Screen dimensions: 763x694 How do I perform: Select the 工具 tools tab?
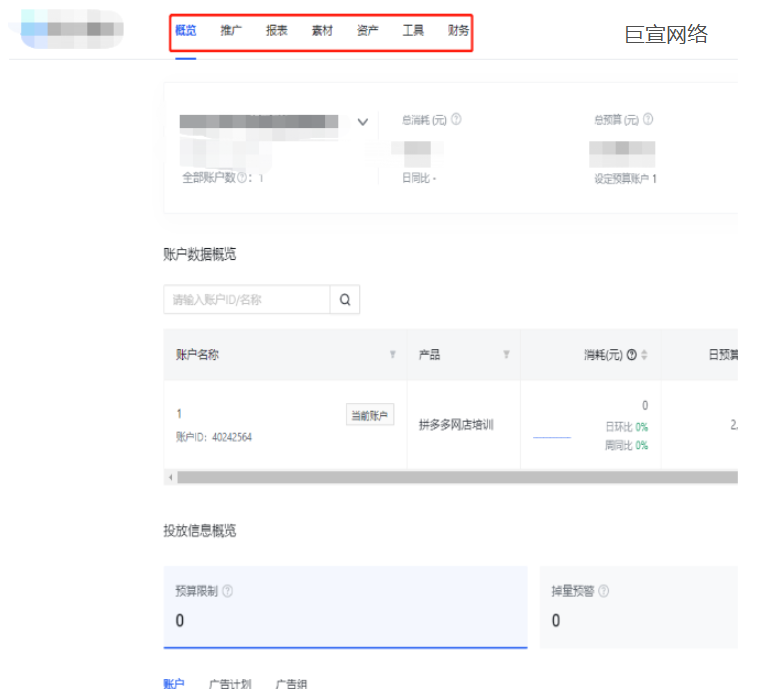click(413, 31)
